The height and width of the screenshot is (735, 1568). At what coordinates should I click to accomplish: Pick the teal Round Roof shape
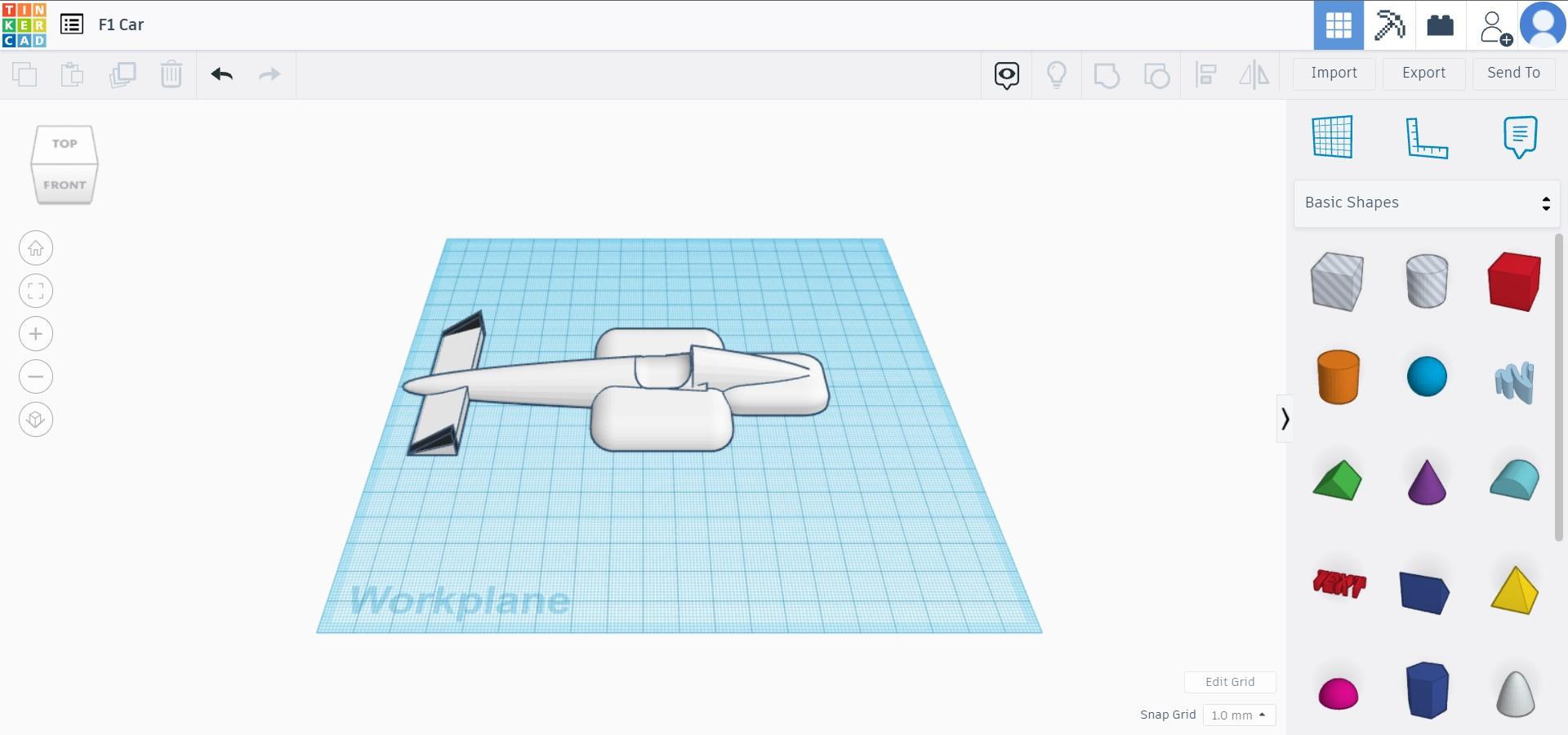(x=1515, y=479)
